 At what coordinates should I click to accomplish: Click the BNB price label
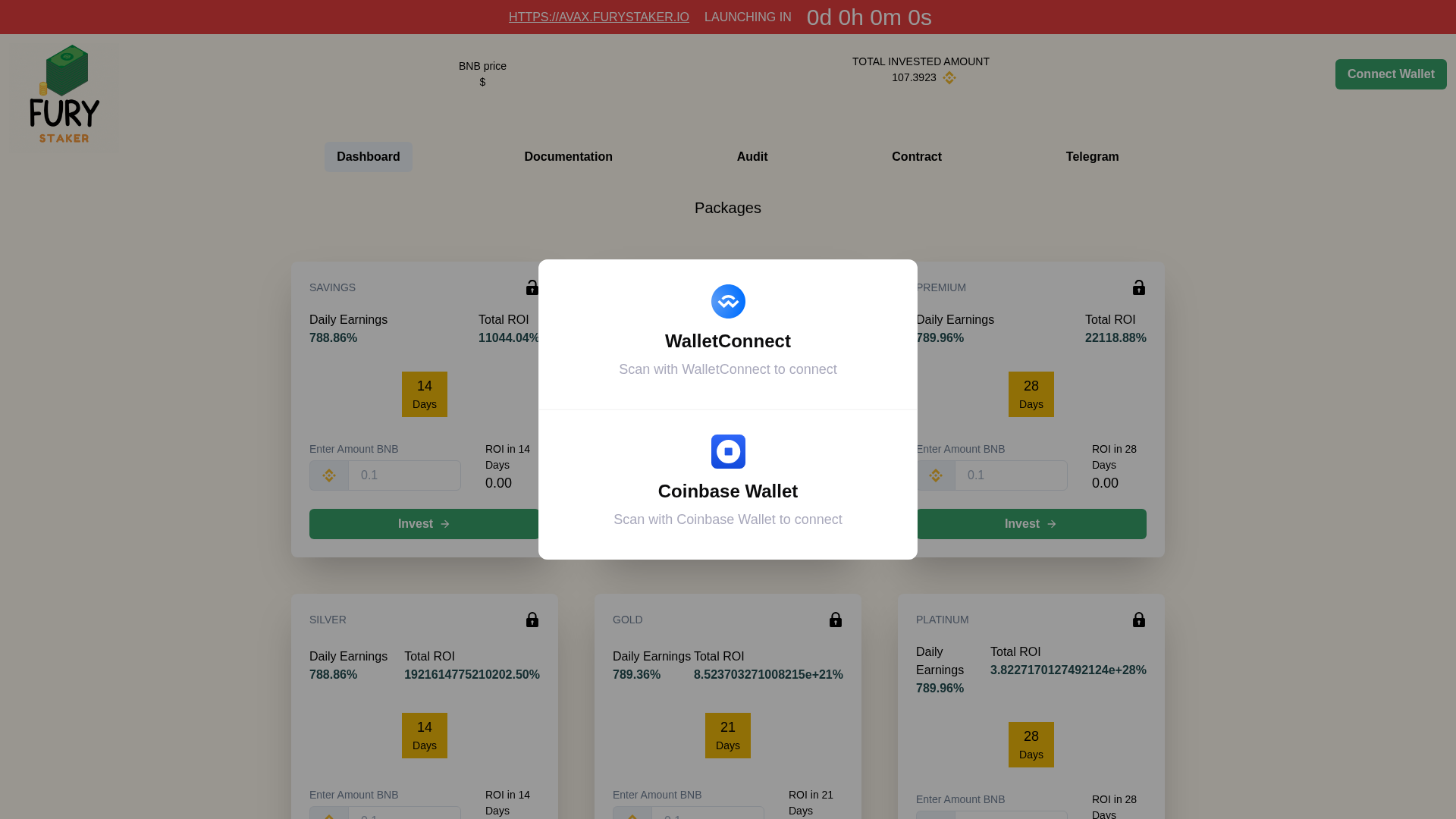point(482,66)
